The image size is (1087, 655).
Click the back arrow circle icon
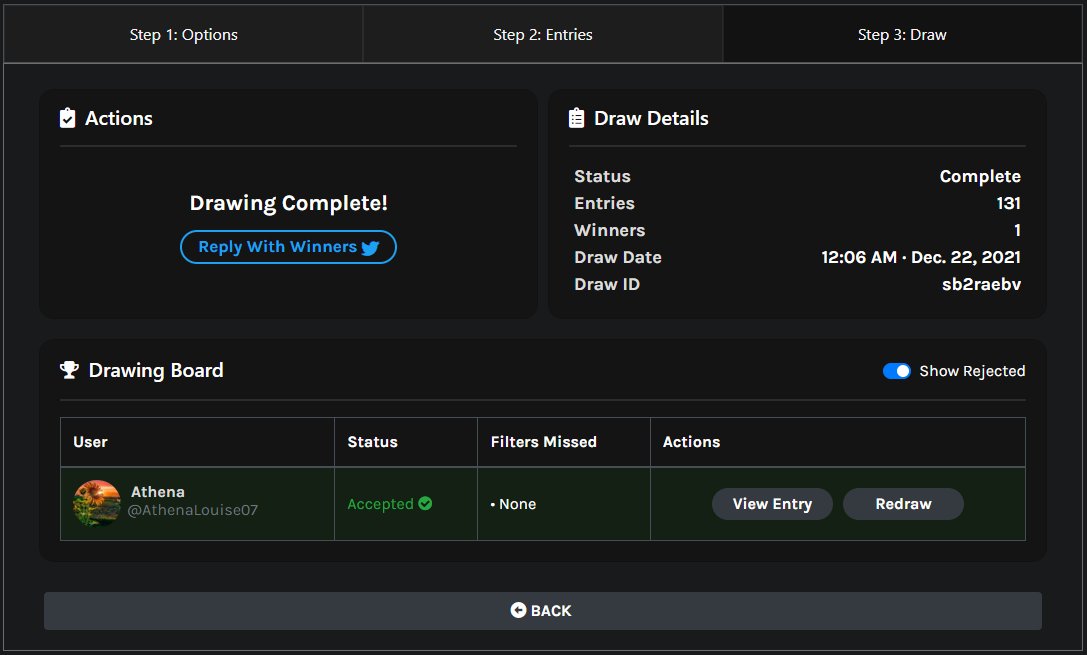(x=518, y=610)
